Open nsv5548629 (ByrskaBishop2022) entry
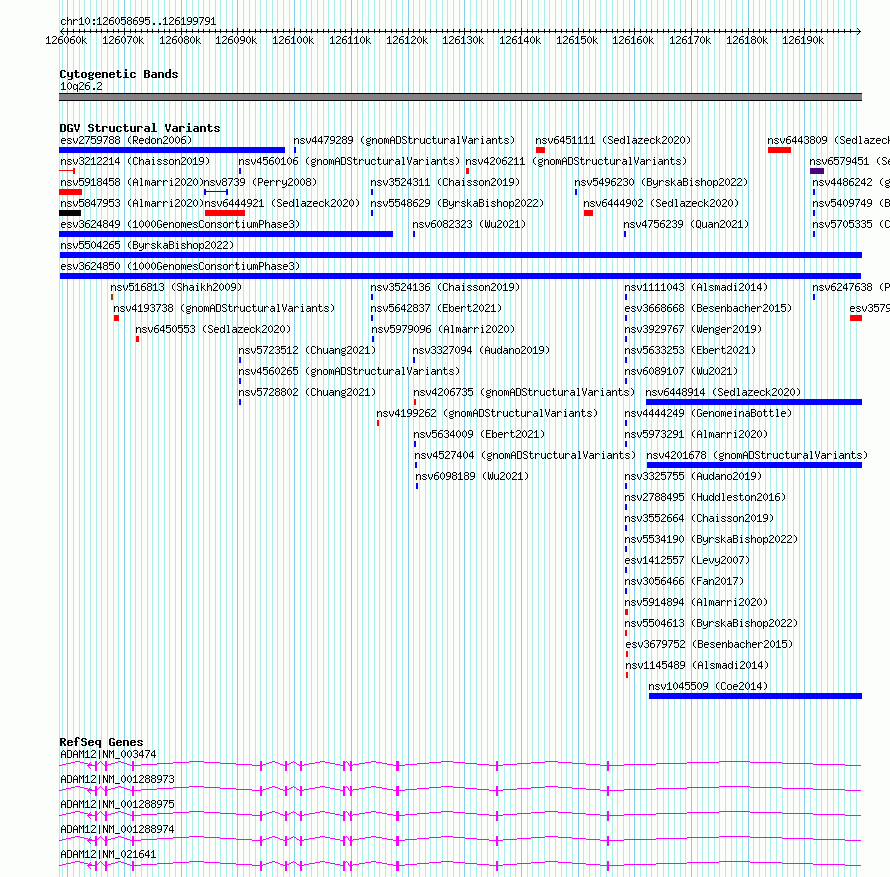 point(457,203)
